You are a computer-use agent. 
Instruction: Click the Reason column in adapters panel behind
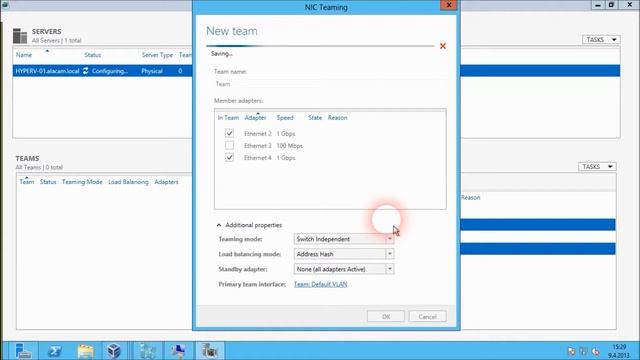[471, 198]
